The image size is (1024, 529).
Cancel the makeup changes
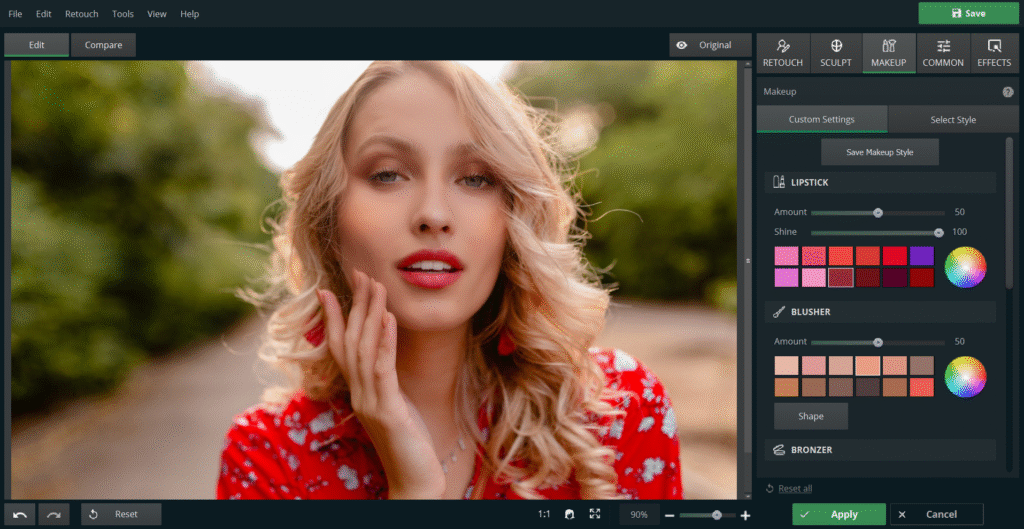pyautogui.click(x=936, y=515)
